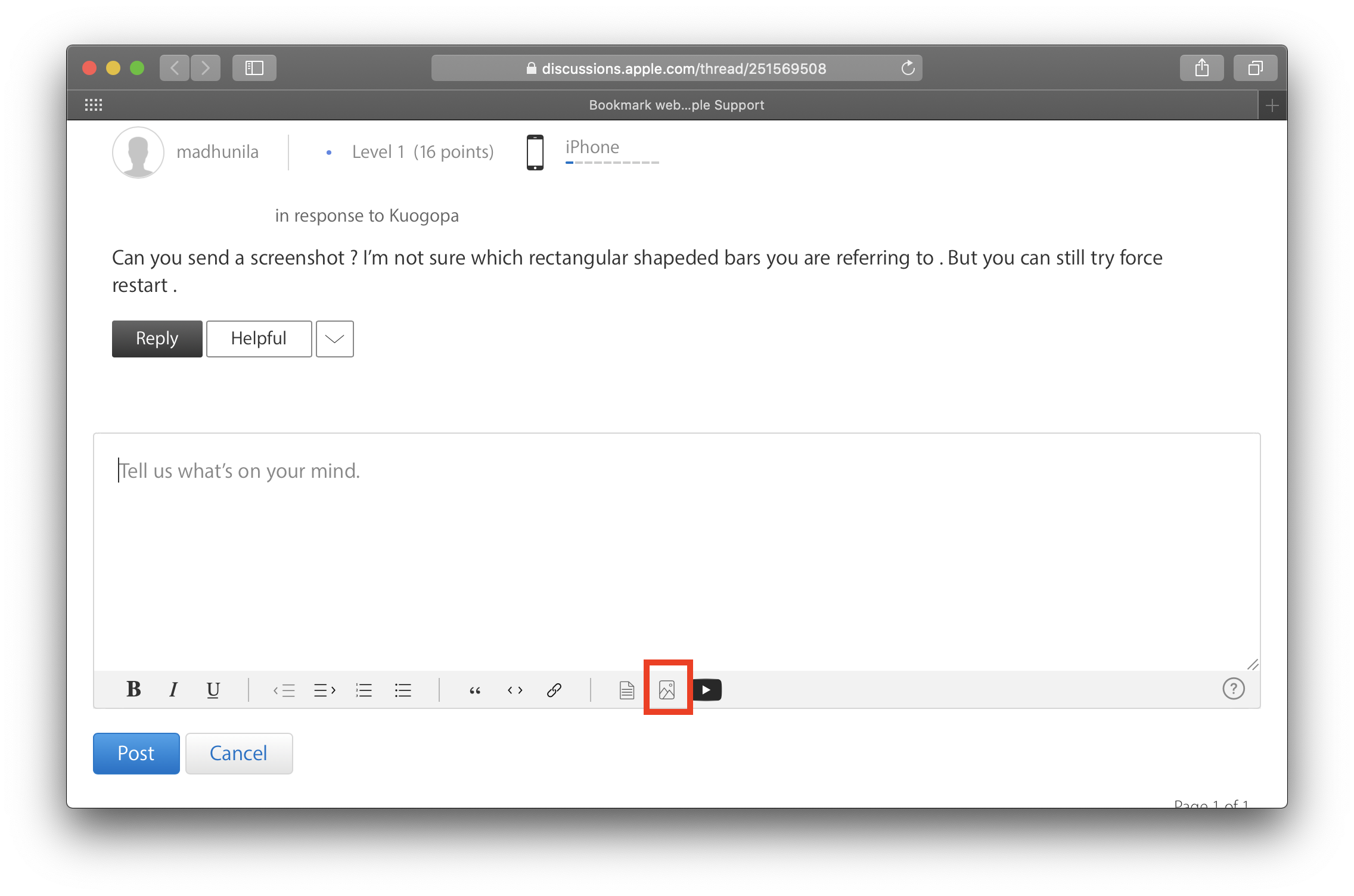Open the dropdown next to Helpful

334,338
